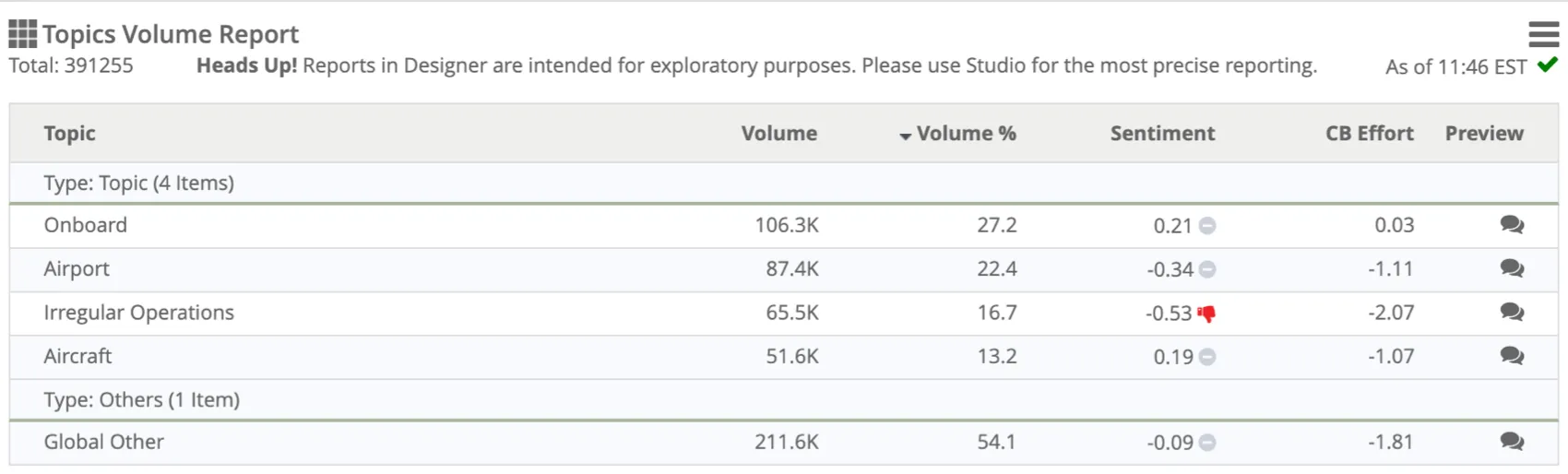Sort by the Sentiment column header

1162,134
